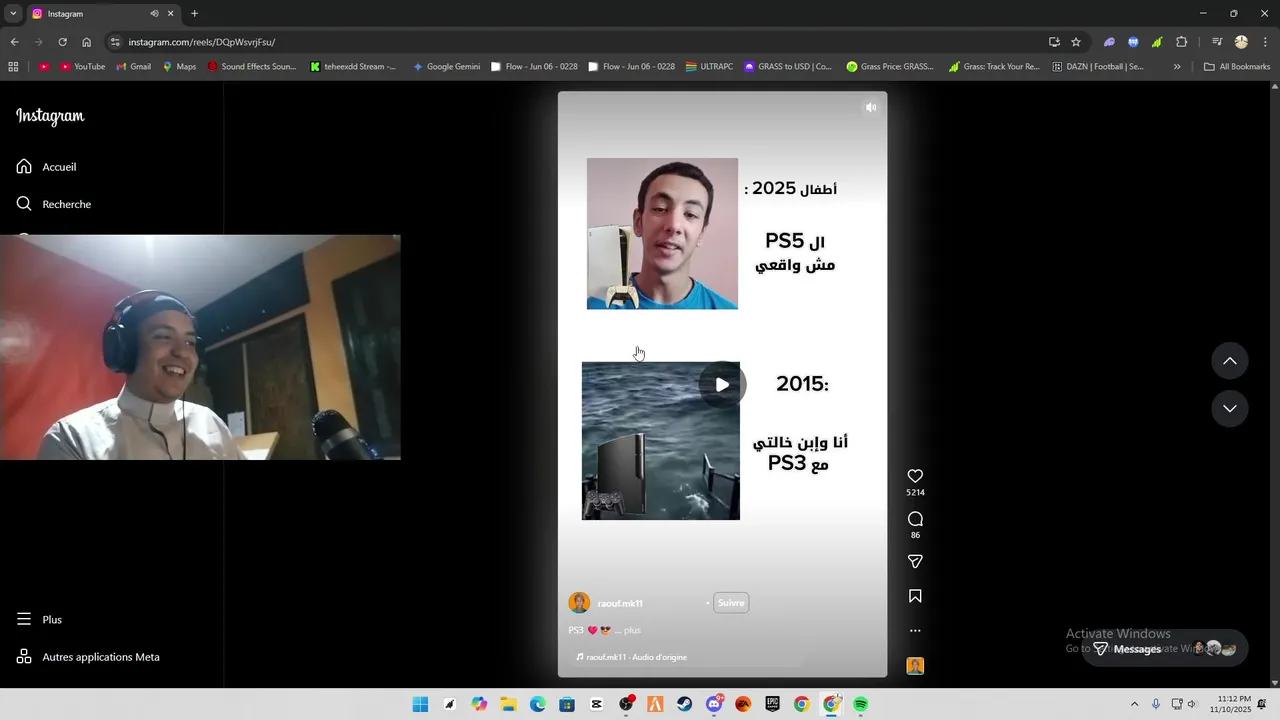Open the volume tray icon

(x=1192, y=704)
